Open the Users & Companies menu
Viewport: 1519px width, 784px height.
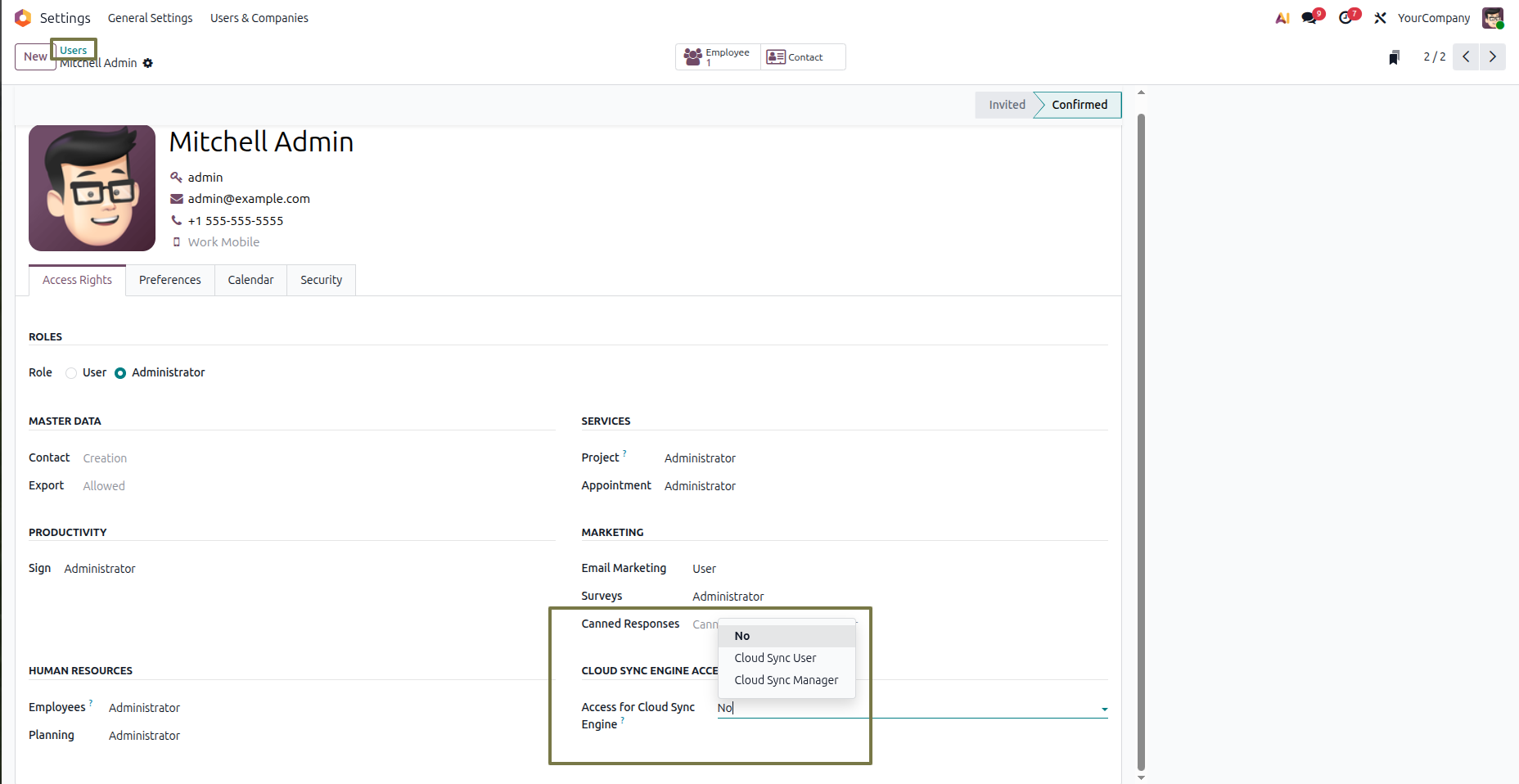pos(259,18)
